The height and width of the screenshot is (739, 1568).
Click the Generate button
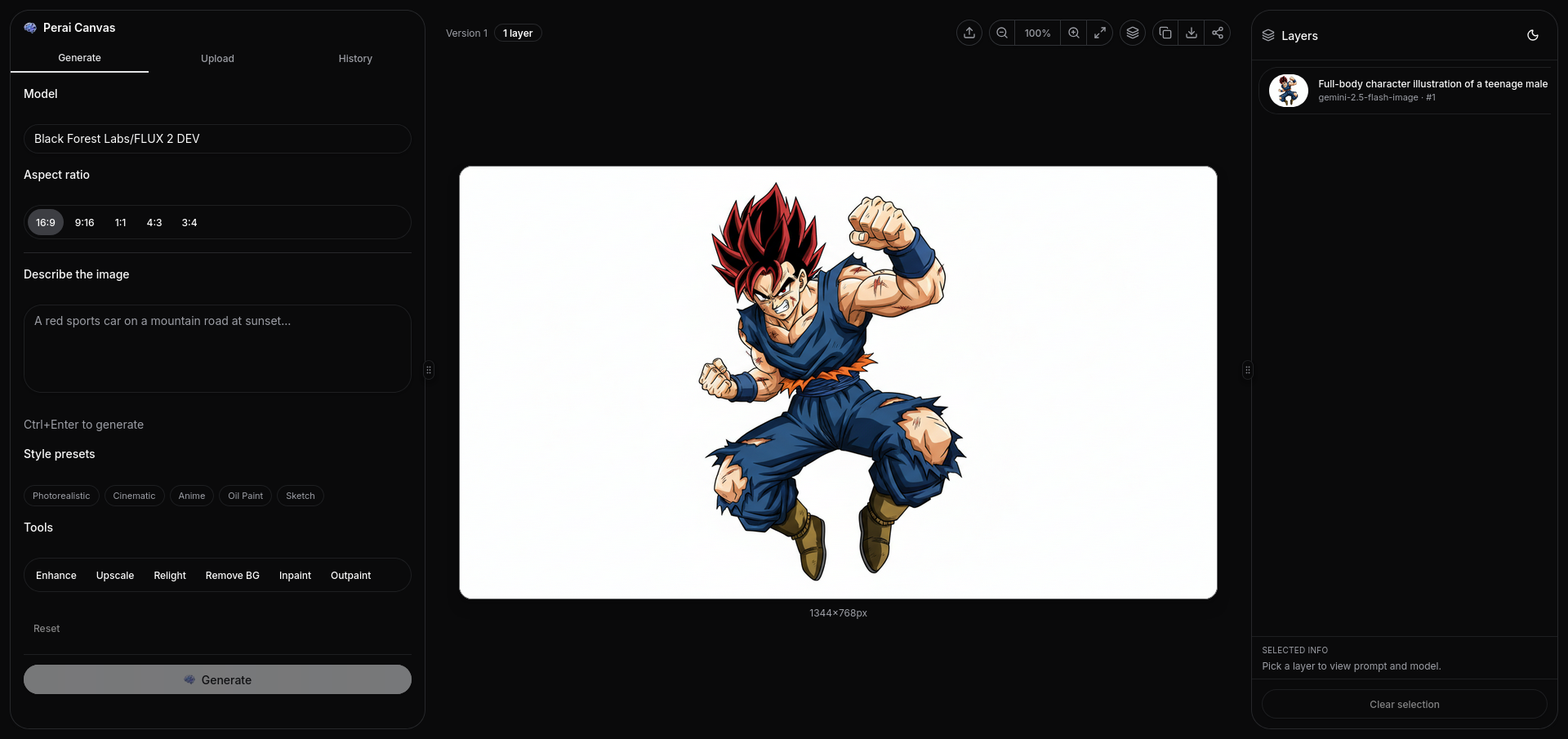(217, 679)
